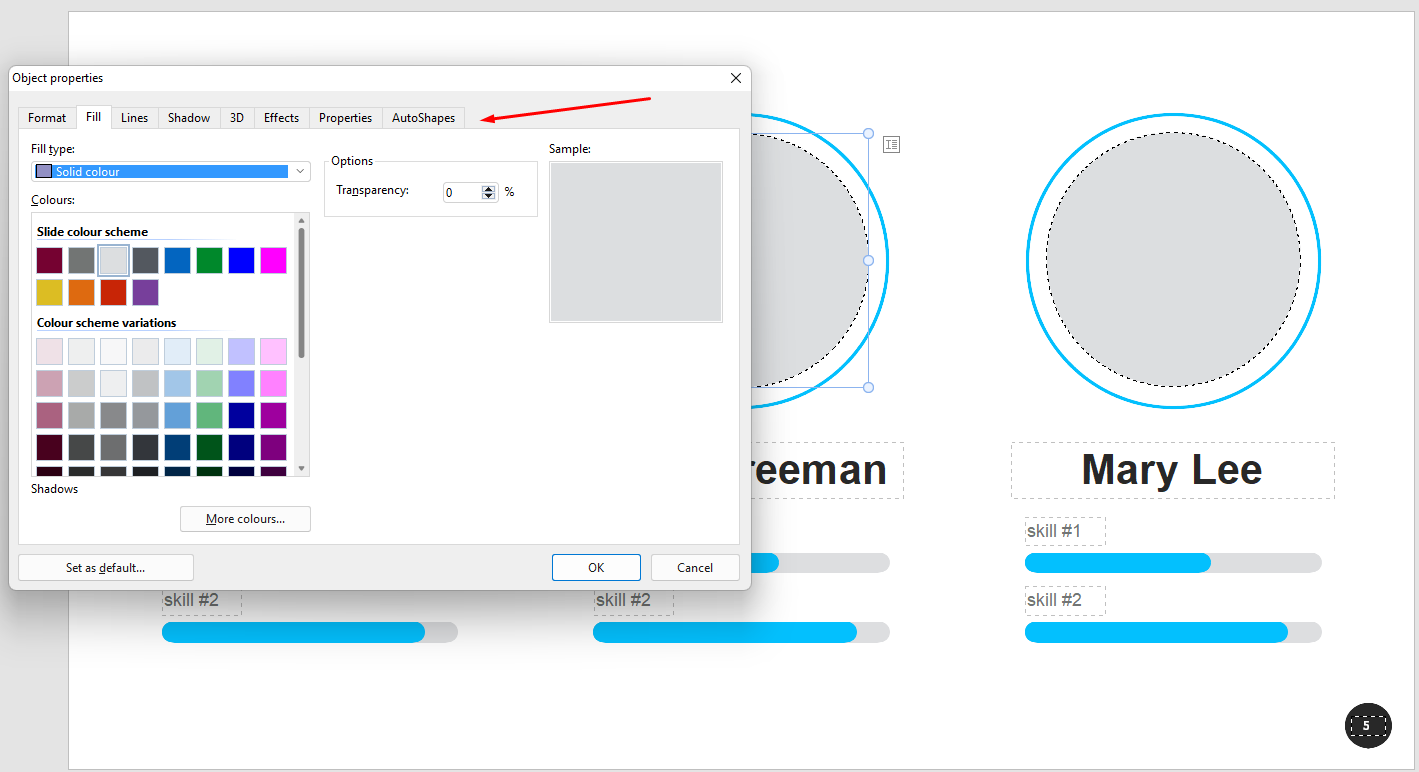1419x772 pixels.
Task: Open the Lines tab
Action: coord(134,118)
